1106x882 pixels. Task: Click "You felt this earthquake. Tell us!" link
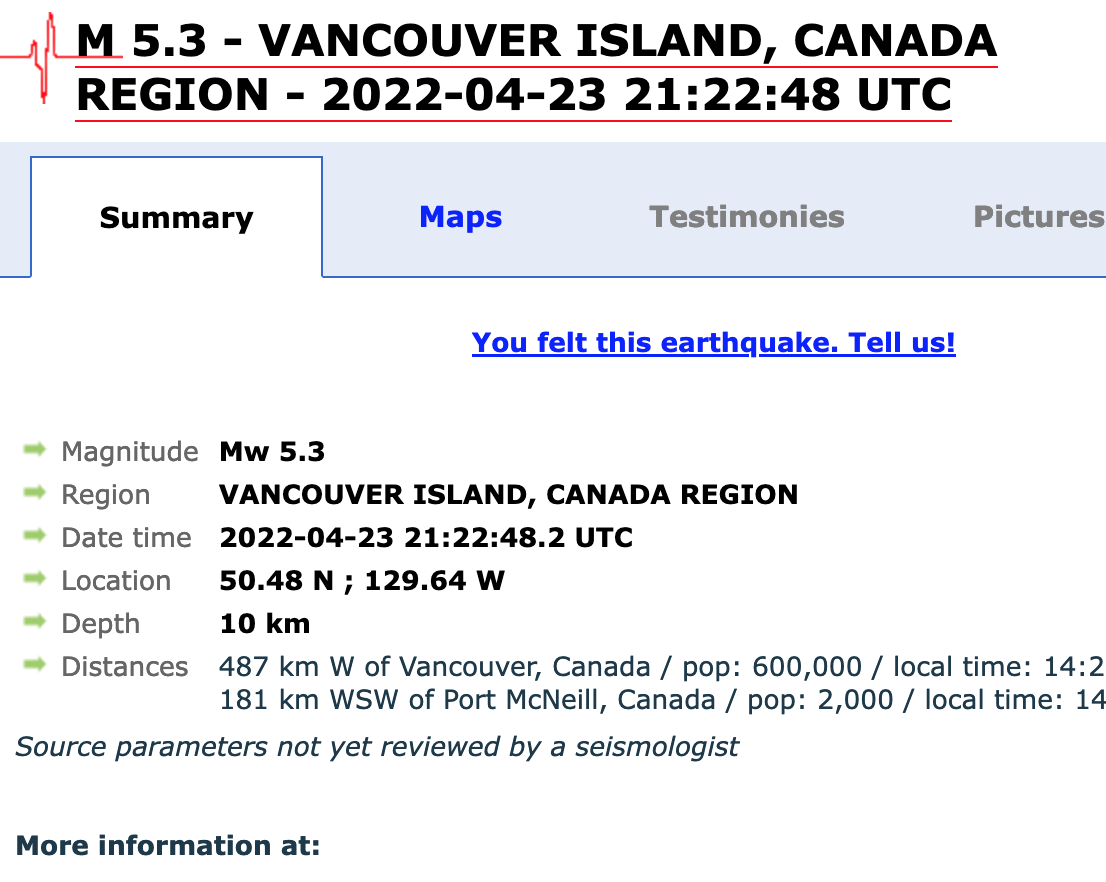713,343
